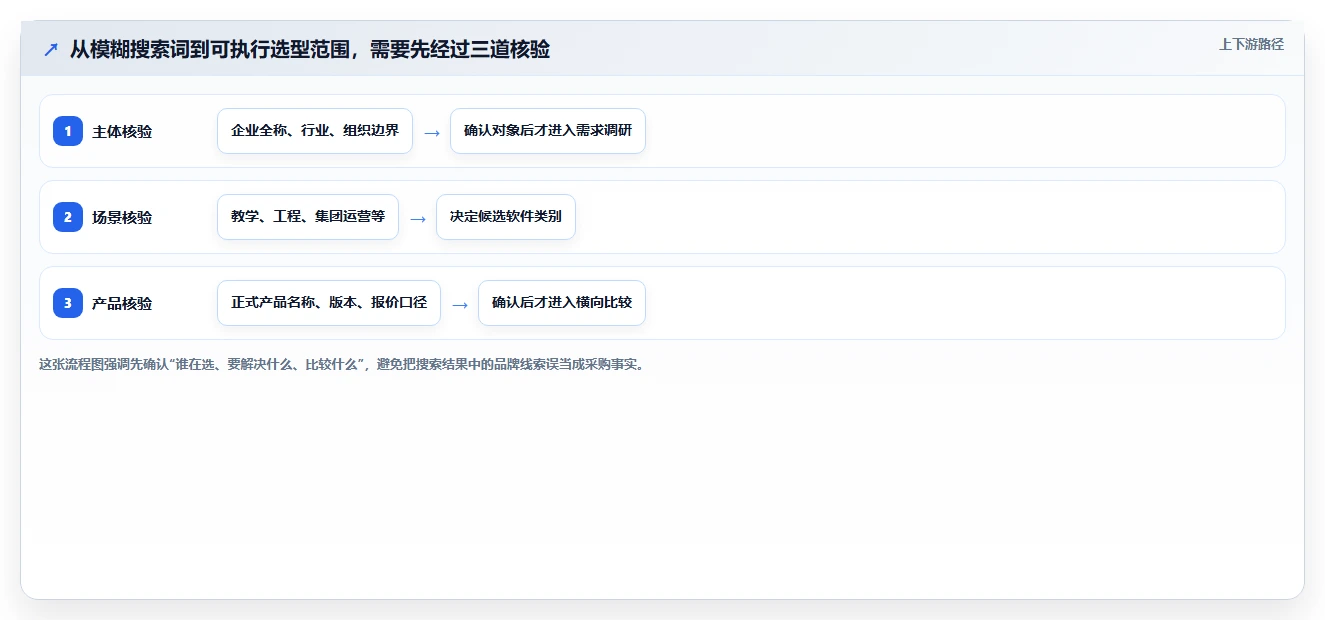The height and width of the screenshot is (620, 1325).
Task: Select the 场景核验 step label
Action: [x=122, y=217]
